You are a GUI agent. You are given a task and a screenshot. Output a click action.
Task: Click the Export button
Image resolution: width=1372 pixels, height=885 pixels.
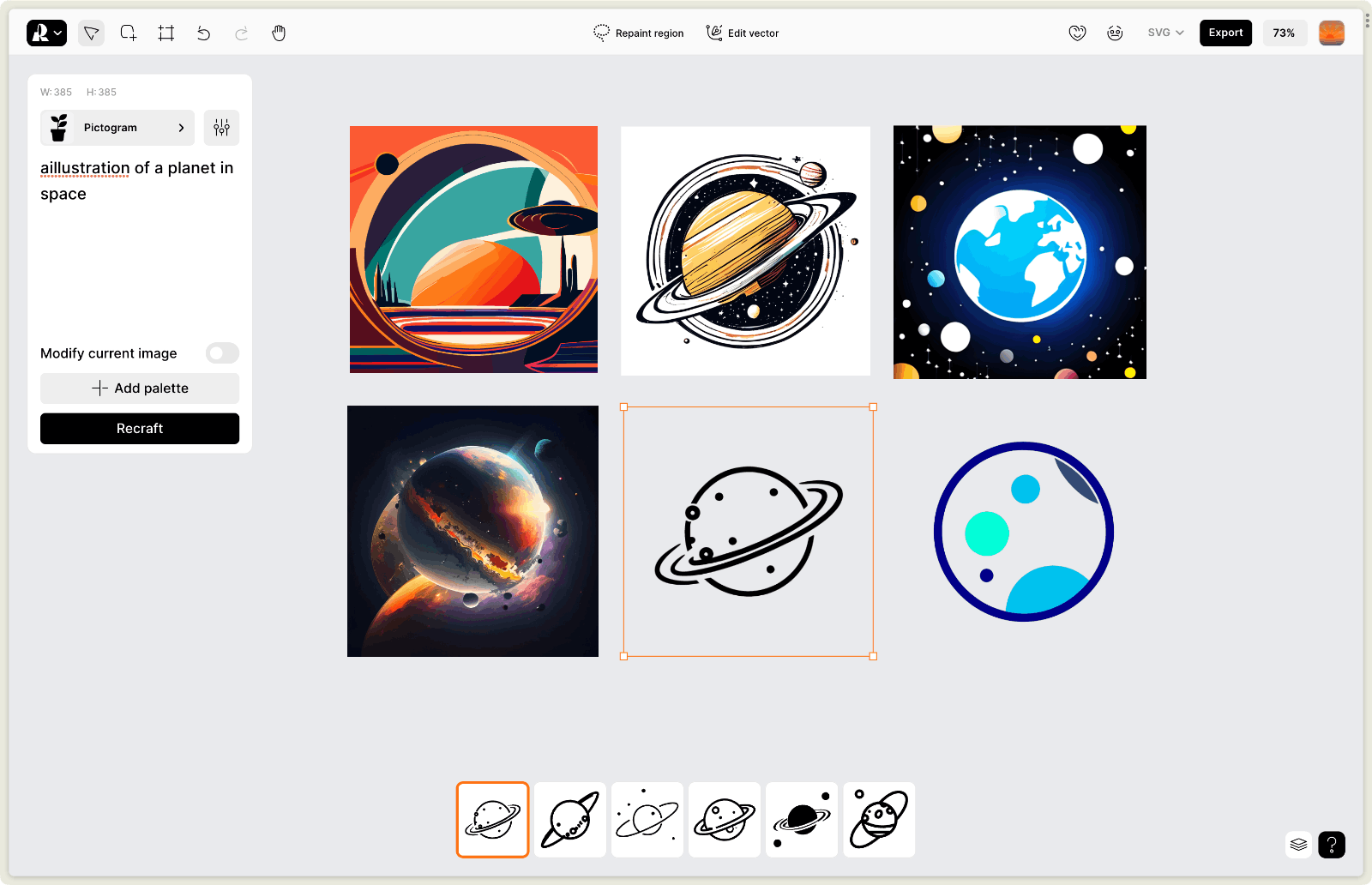(1225, 33)
